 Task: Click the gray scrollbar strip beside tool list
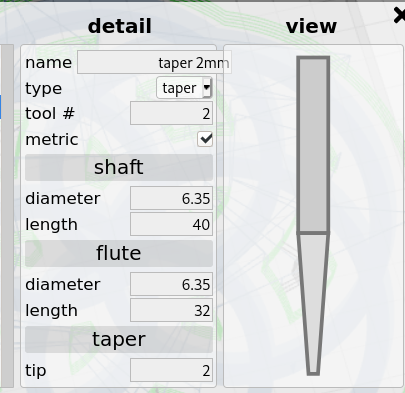coord(7,216)
